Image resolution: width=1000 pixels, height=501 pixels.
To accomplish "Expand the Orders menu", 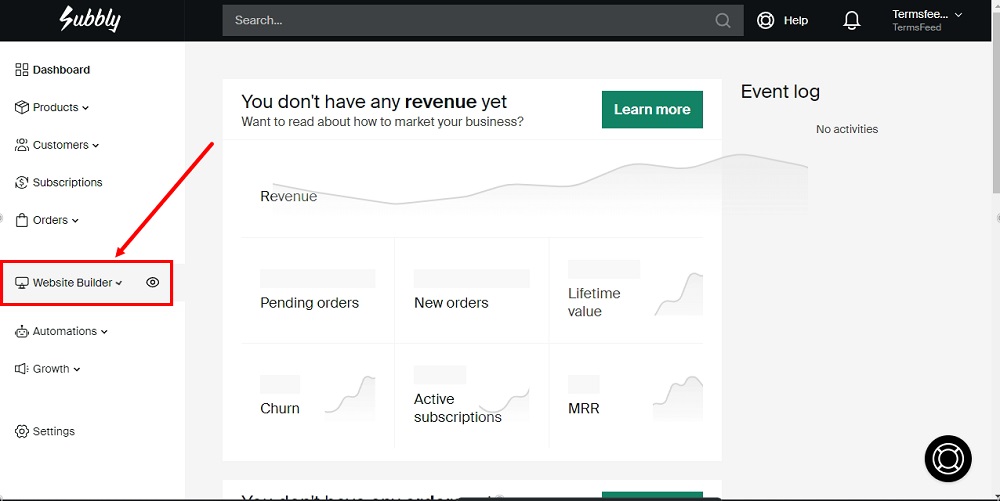I will point(55,220).
